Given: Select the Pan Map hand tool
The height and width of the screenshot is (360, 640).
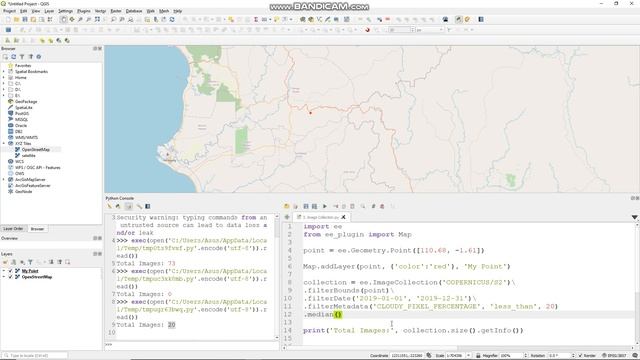Looking at the screenshot, I should 64,20.
